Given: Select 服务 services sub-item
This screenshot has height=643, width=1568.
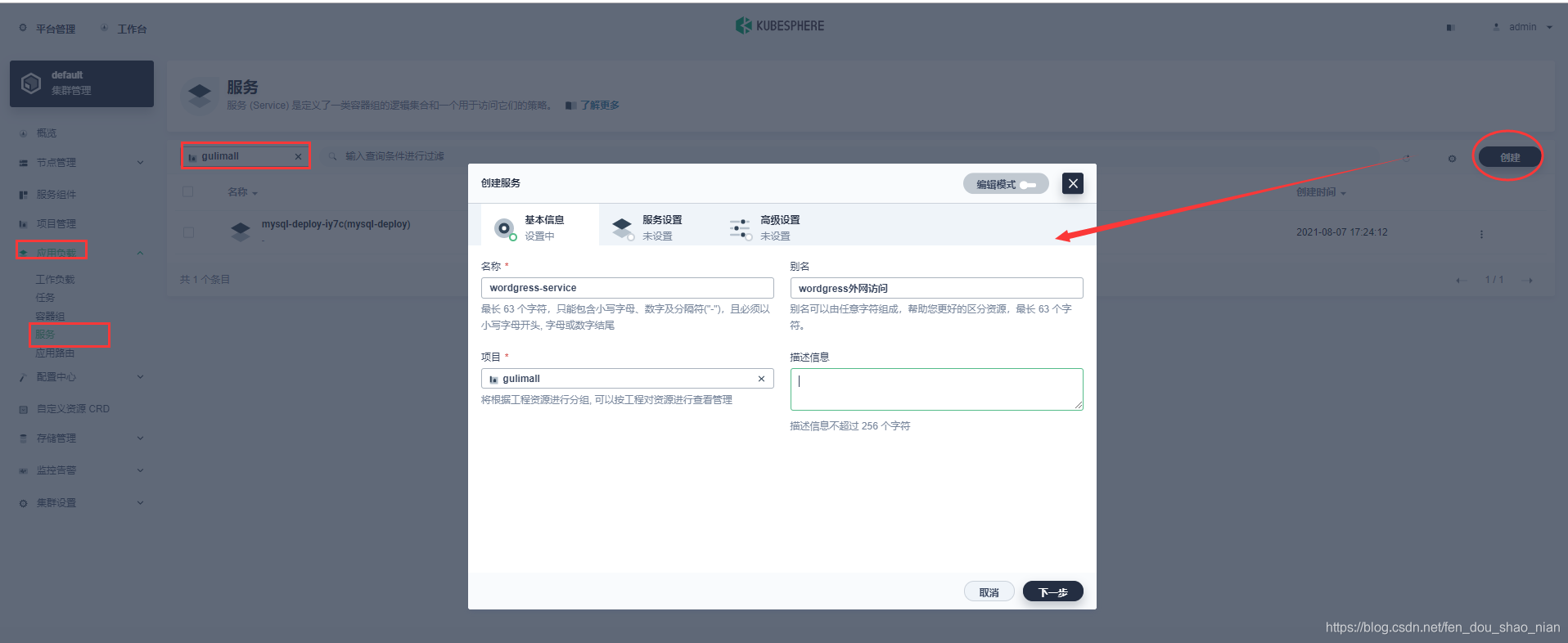Looking at the screenshot, I should point(45,335).
